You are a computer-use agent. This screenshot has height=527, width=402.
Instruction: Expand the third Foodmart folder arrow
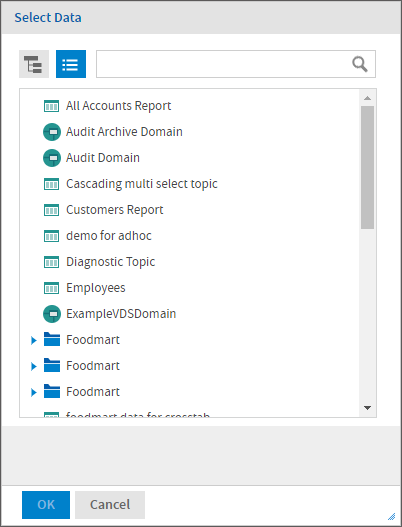click(x=34, y=392)
